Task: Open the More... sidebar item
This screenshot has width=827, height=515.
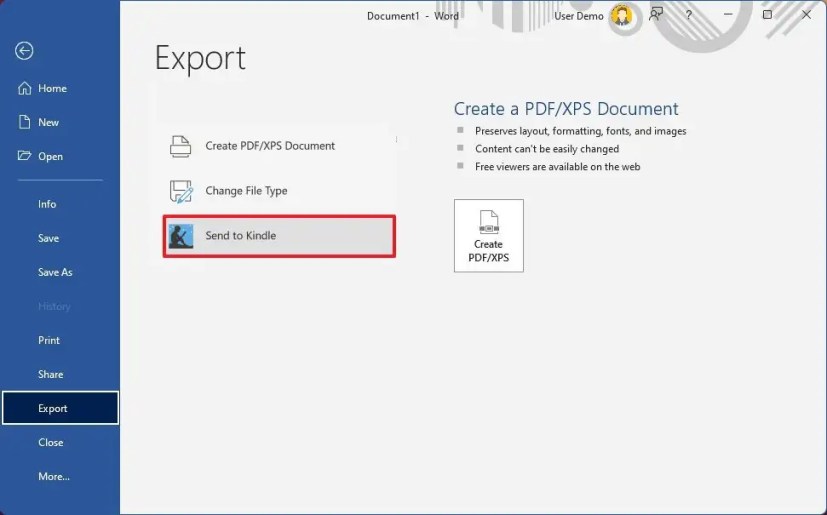Action: tap(54, 476)
